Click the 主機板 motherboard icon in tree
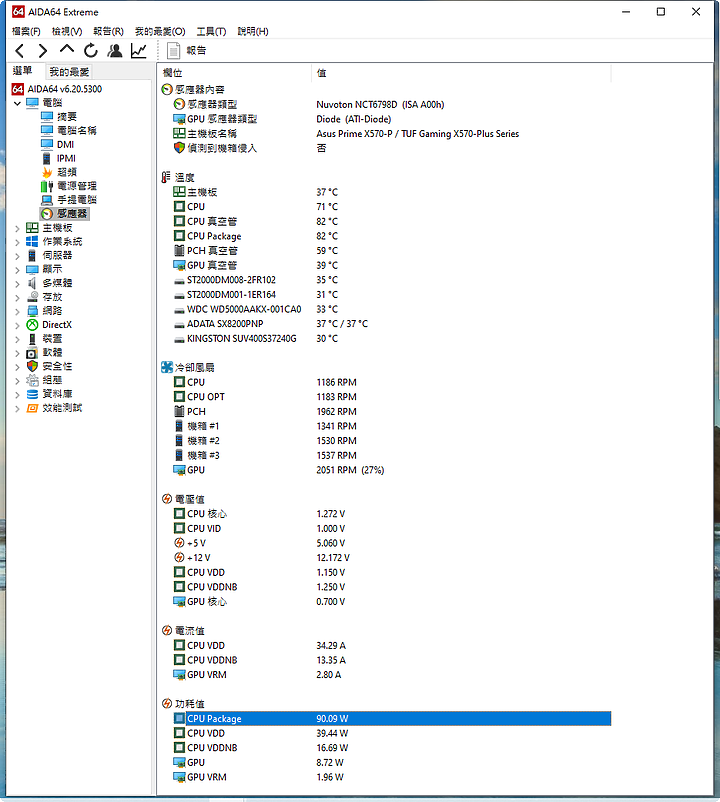Image resolution: width=720 pixels, height=802 pixels. tap(32, 228)
